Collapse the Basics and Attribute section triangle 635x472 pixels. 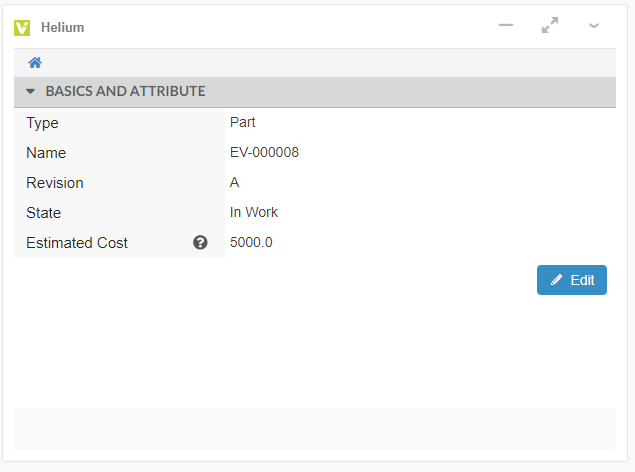click(x=30, y=92)
